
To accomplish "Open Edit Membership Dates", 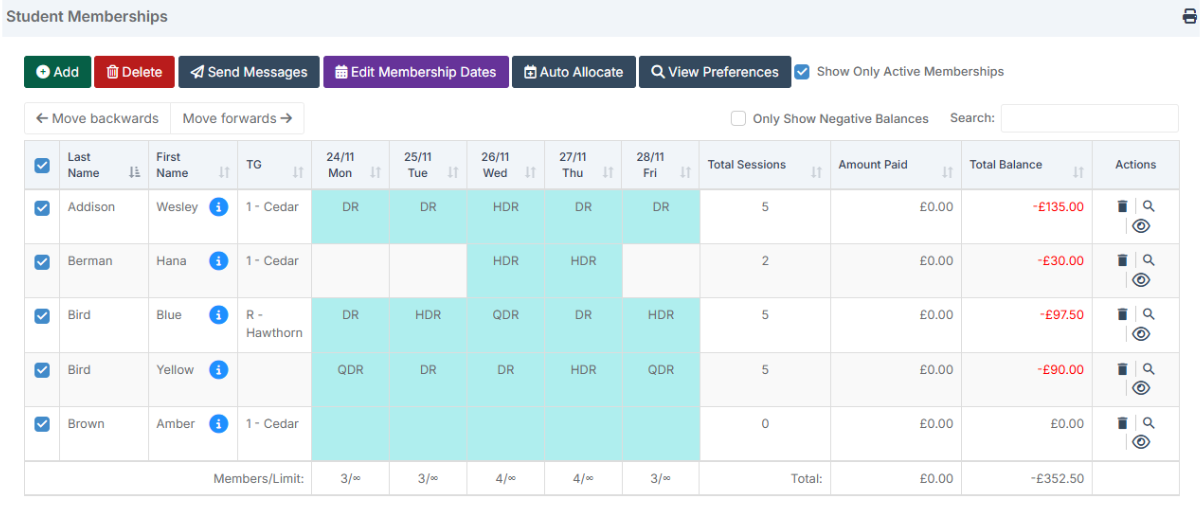I will 416,72.
